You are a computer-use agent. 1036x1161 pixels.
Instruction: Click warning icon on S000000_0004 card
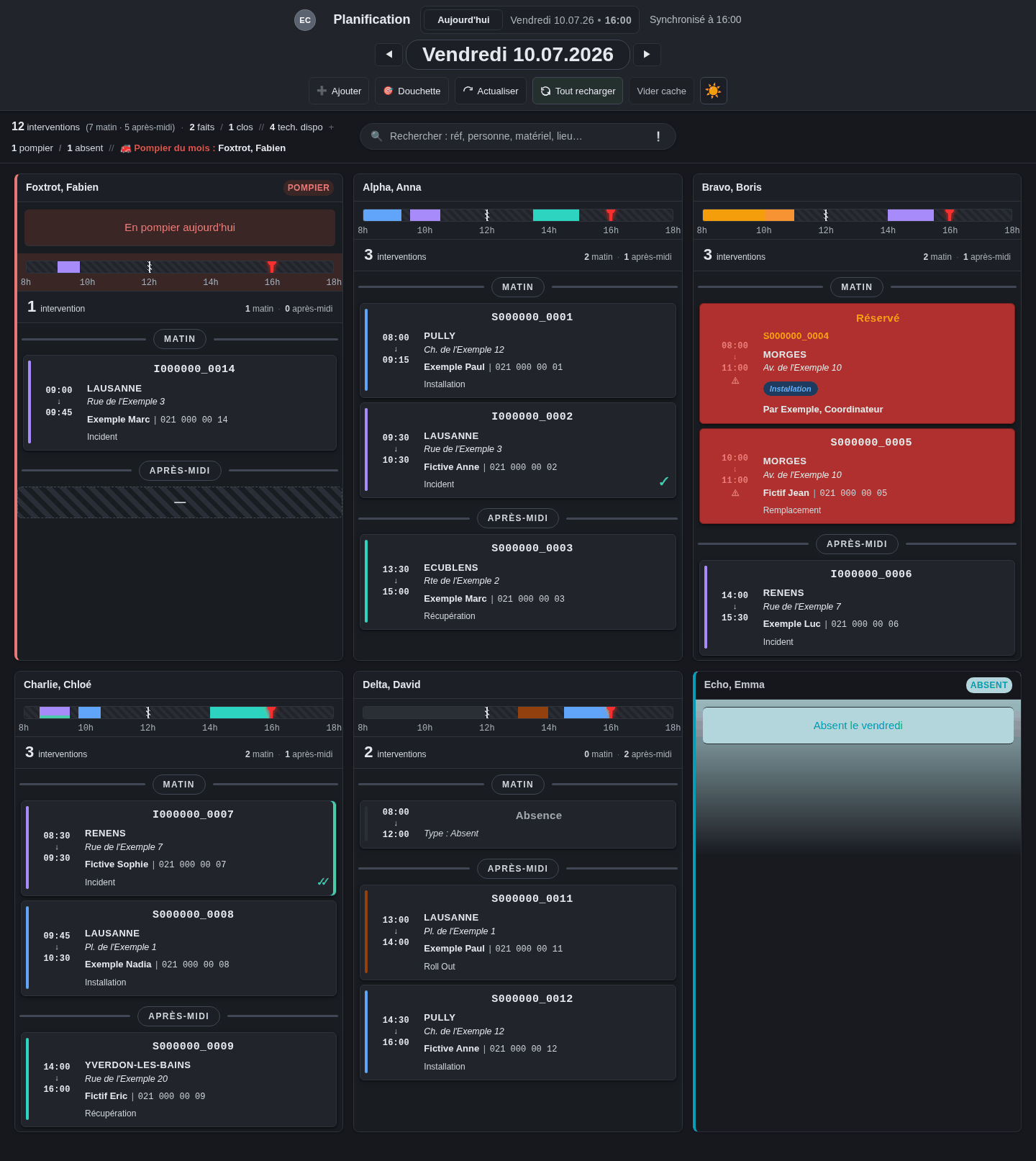click(735, 381)
